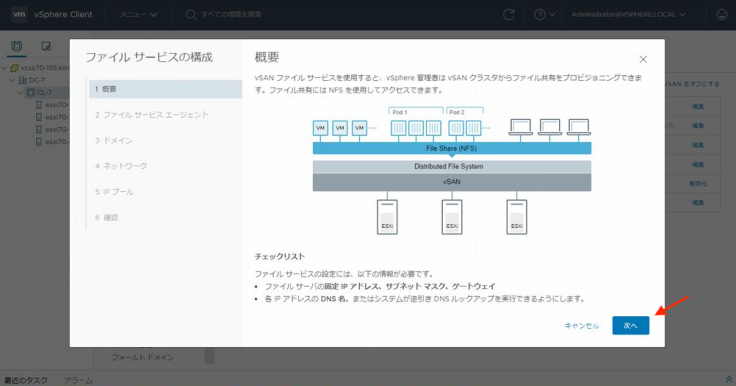
Task: Select the DC-7 datacenter in tree
Action: (x=37, y=80)
